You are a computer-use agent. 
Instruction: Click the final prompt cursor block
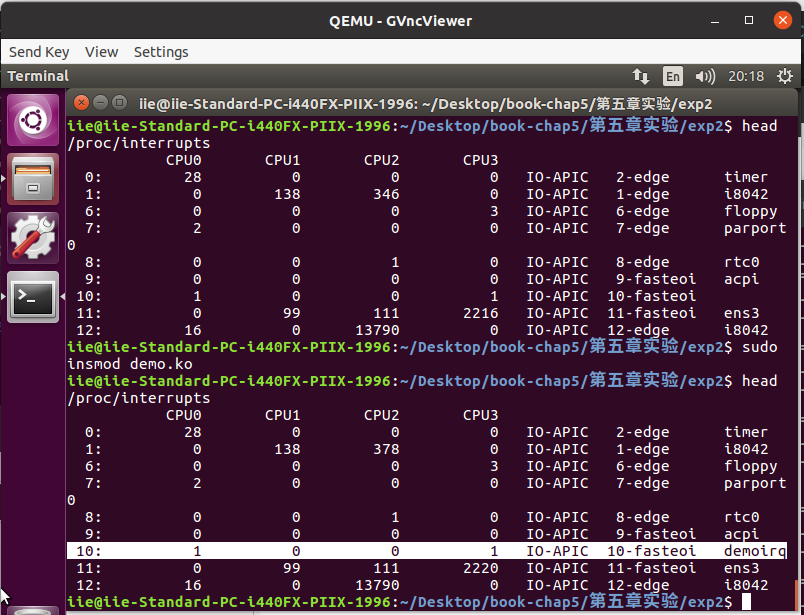coord(746,602)
